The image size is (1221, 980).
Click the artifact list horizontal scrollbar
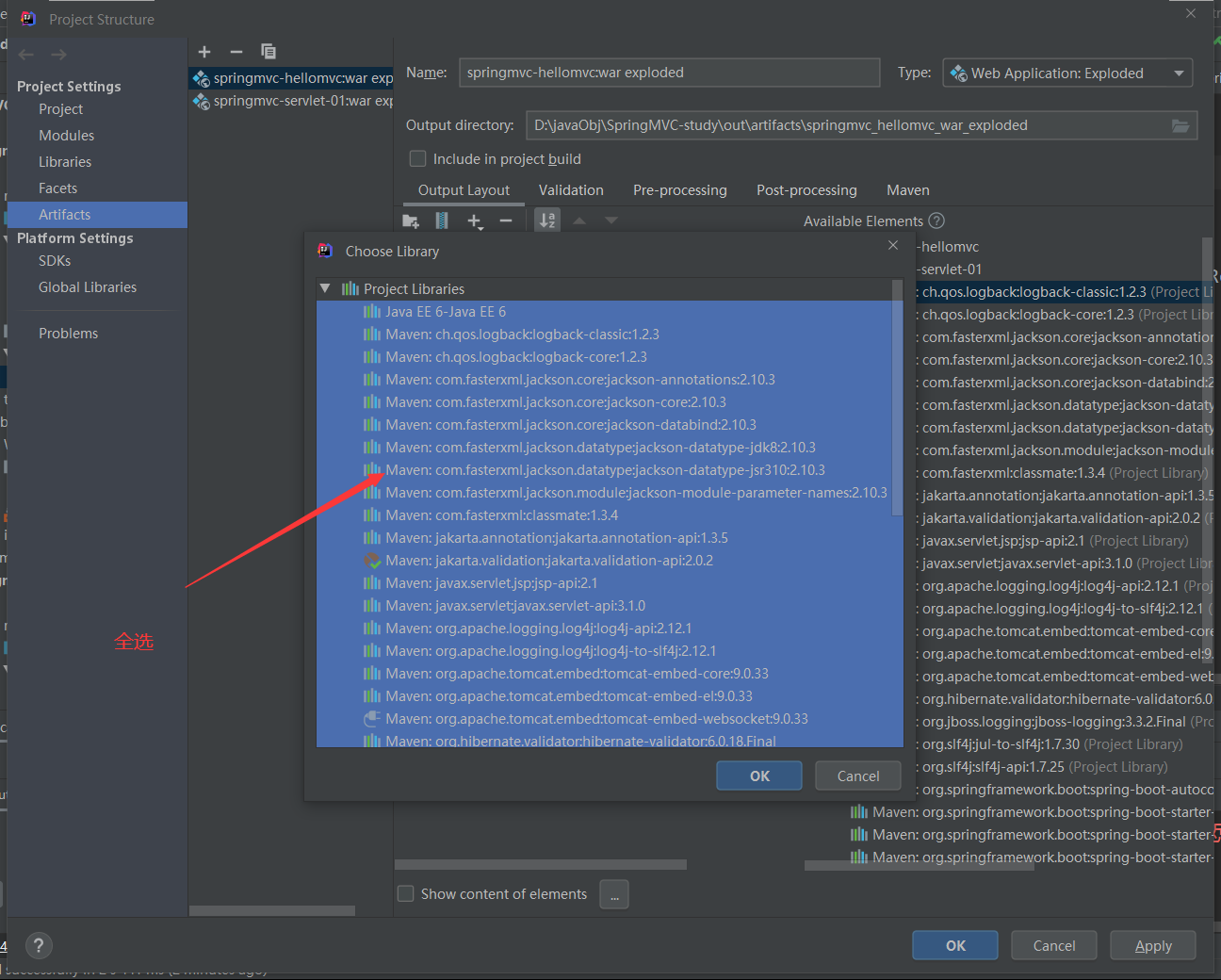[x=272, y=911]
